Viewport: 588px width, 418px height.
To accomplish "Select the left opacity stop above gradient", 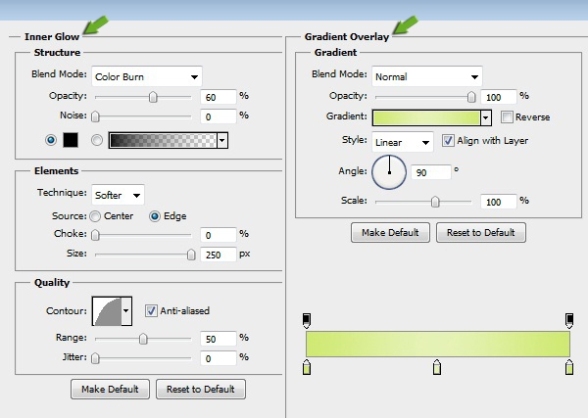I will [306, 321].
